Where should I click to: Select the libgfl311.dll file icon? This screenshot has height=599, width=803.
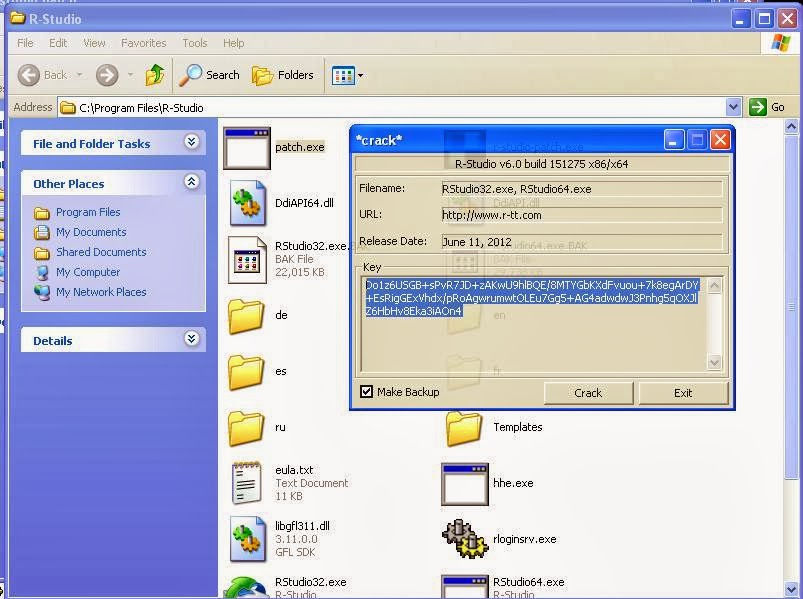[x=247, y=540]
